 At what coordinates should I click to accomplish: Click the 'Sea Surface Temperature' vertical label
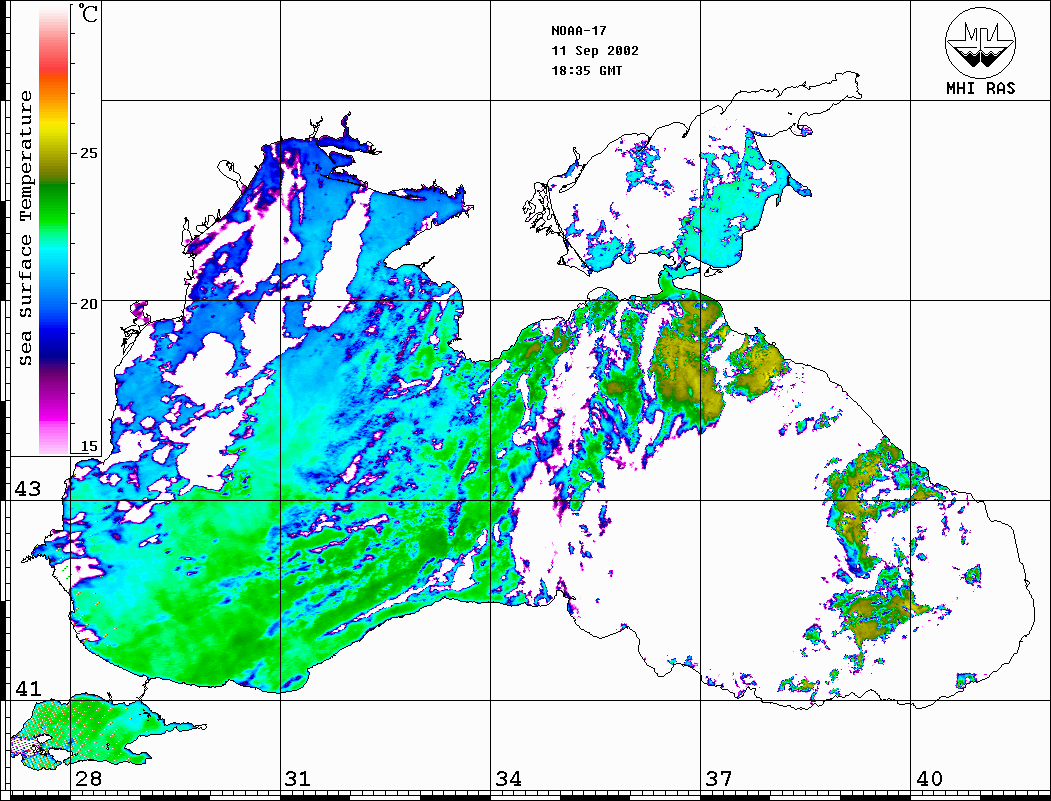[25, 228]
